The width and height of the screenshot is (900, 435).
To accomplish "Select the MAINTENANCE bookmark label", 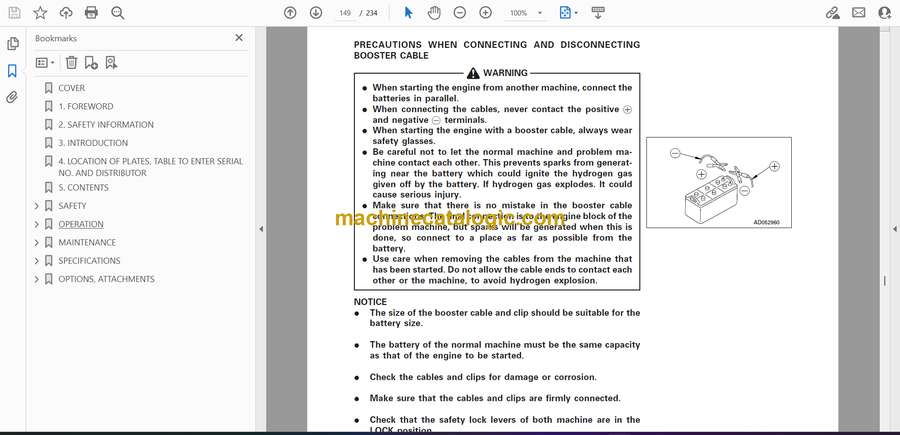I will (87, 243).
